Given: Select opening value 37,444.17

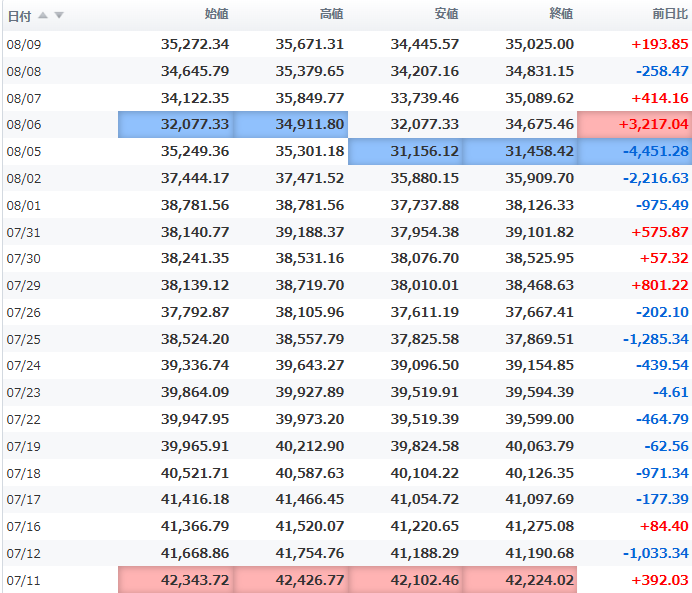Looking at the screenshot, I should tap(195, 178).
